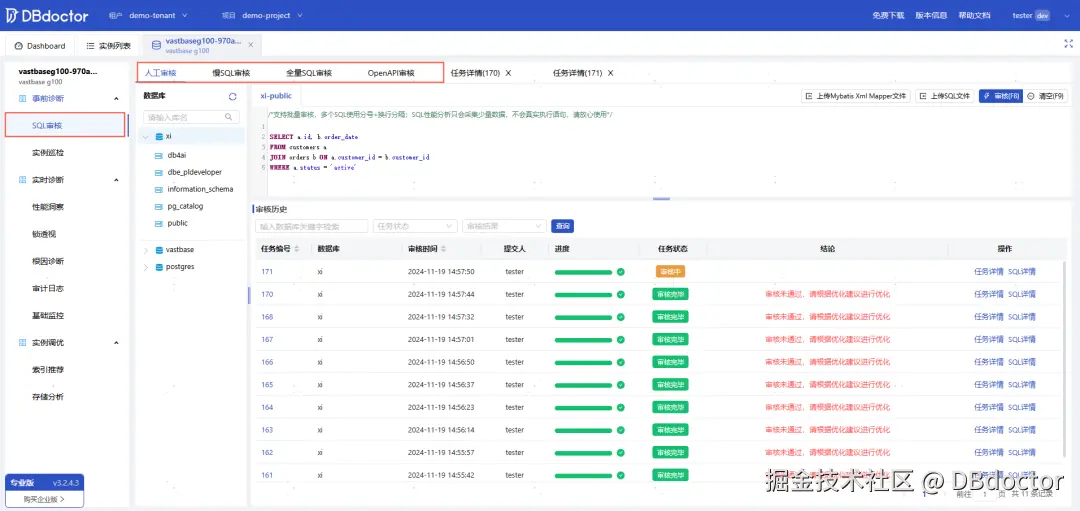Switch to the Dashboard tab
1080x511 pixels.
[40, 46]
